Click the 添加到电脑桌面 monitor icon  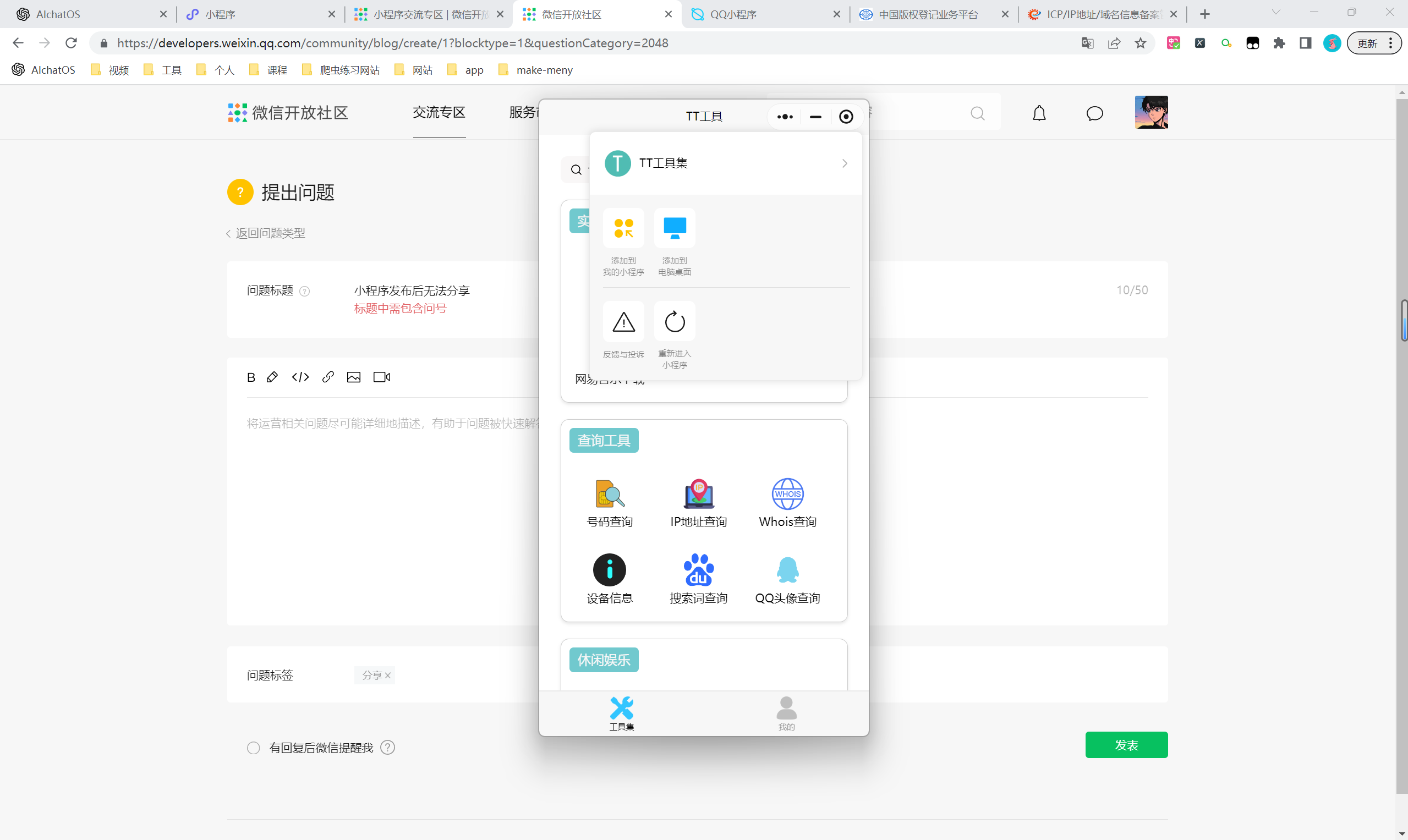674,228
